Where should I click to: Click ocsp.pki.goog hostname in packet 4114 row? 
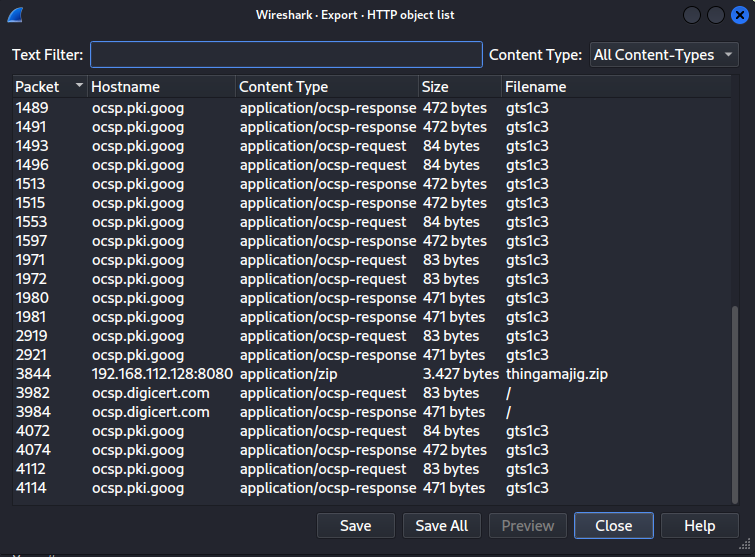point(138,488)
